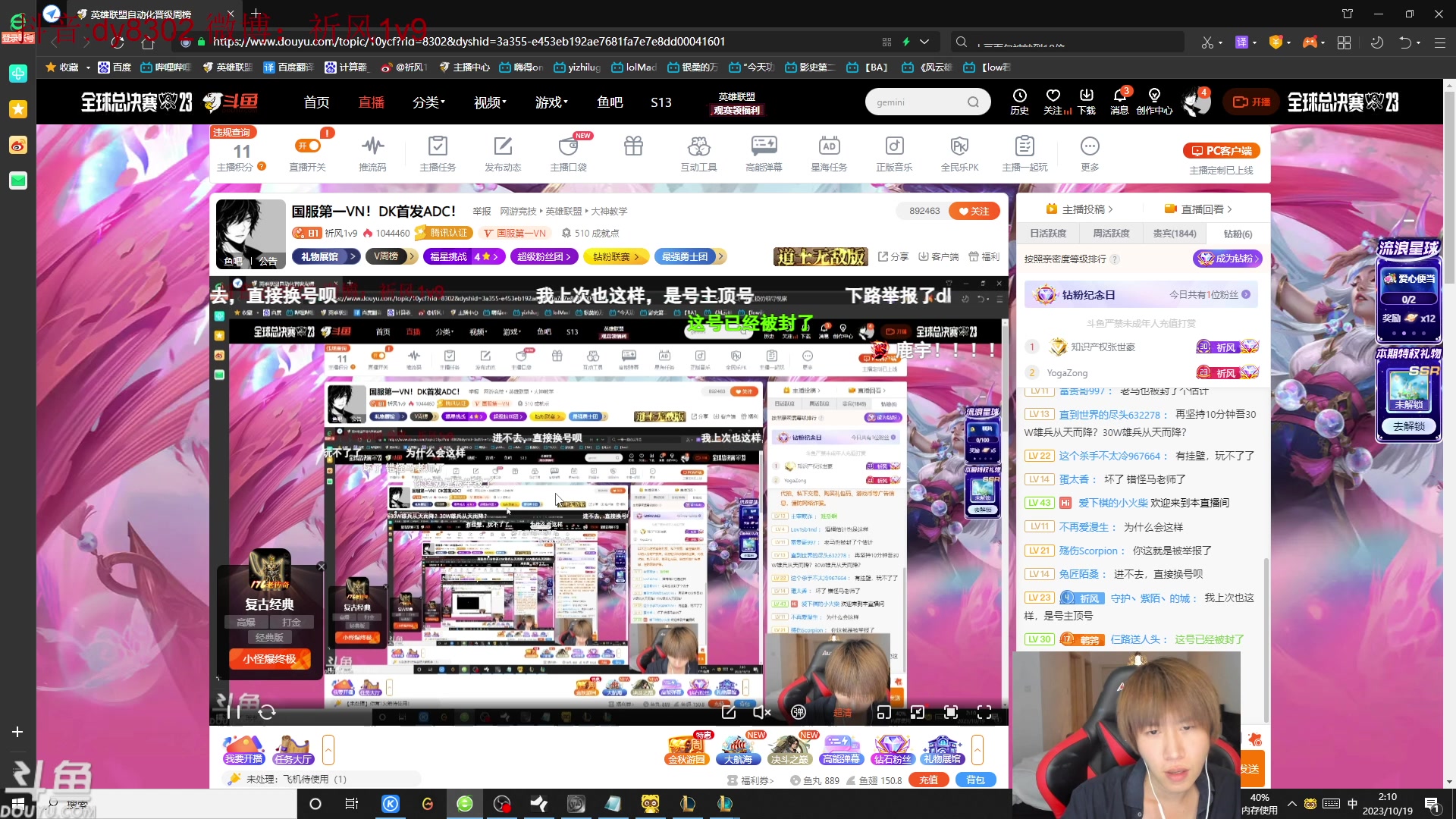
Task: Click the chat panel vertical scrollbar
Action: click(x=1266, y=641)
